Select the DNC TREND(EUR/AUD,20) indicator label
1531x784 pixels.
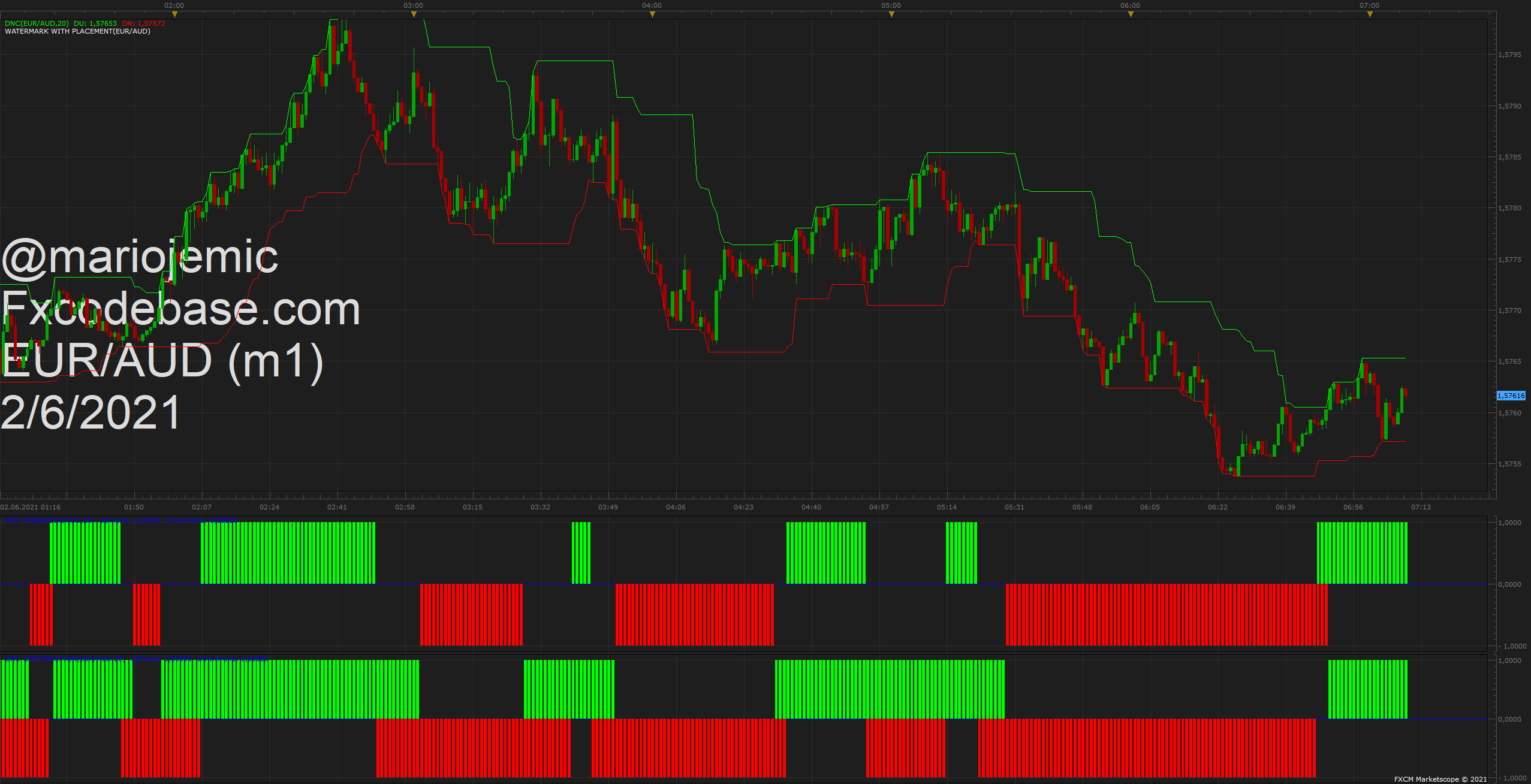click(50, 520)
